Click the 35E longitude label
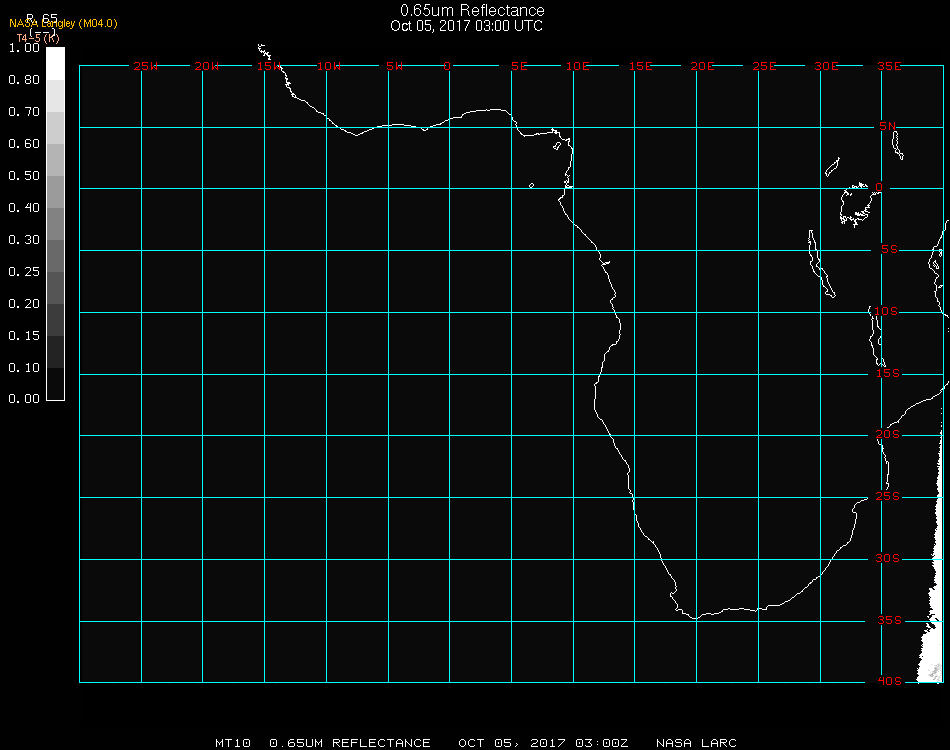950x750 pixels. click(x=889, y=66)
